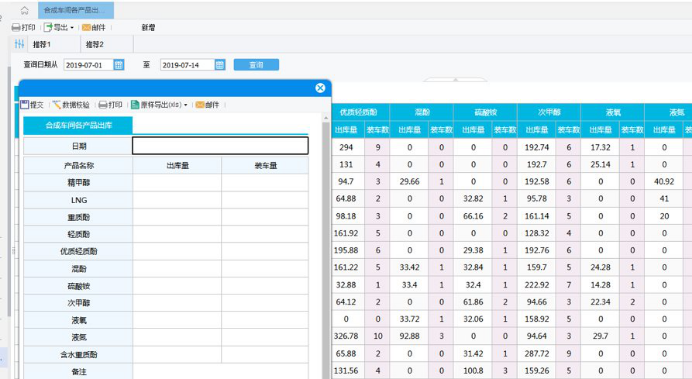
Task: Click the scroll-up arrow in the dialog
Action: 326,118
